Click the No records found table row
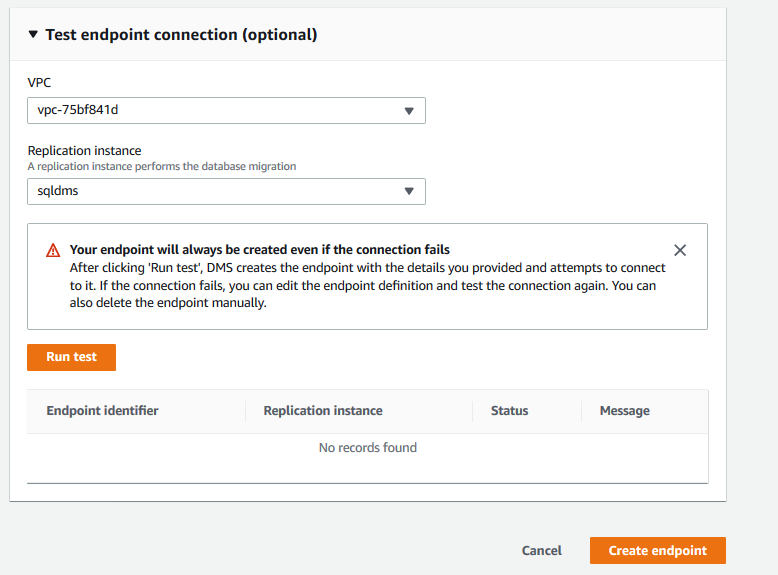This screenshot has width=778, height=575. click(367, 448)
